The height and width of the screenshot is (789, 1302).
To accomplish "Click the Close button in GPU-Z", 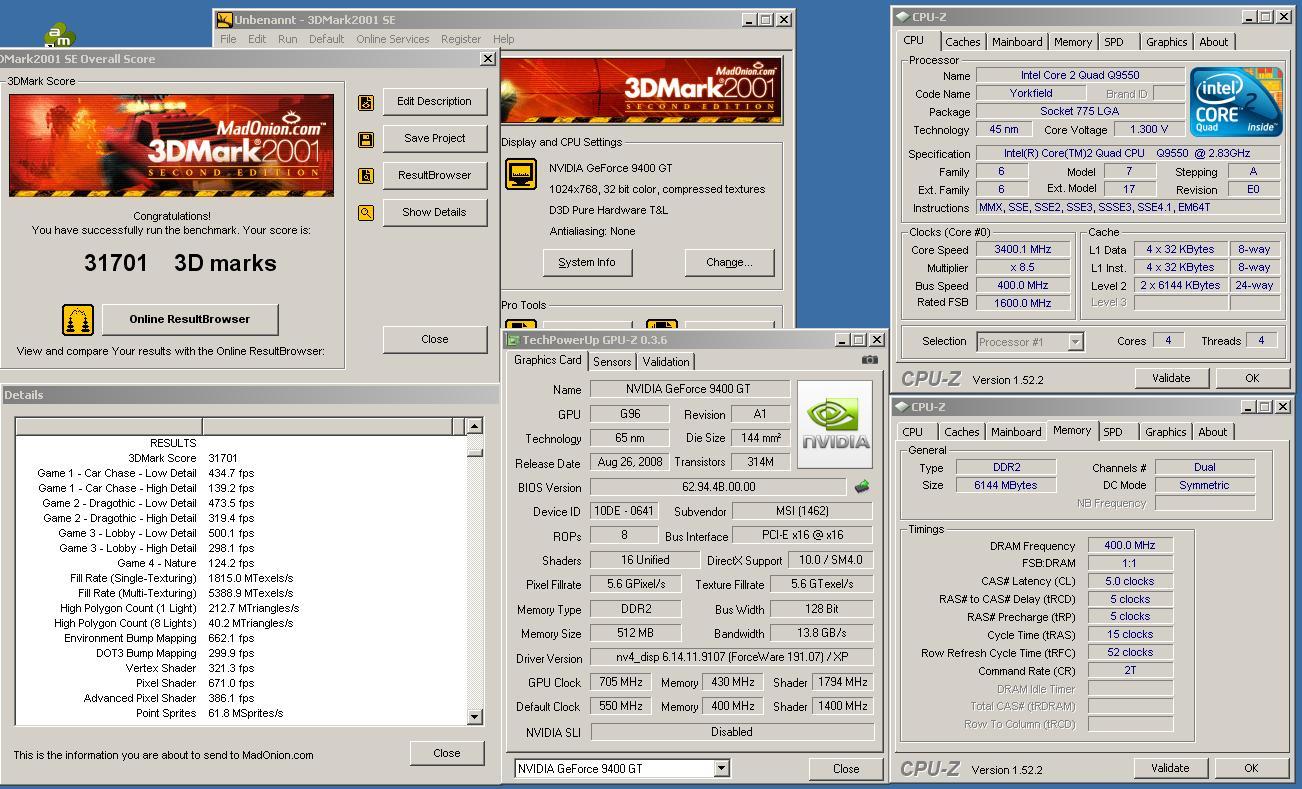I will click(x=846, y=769).
